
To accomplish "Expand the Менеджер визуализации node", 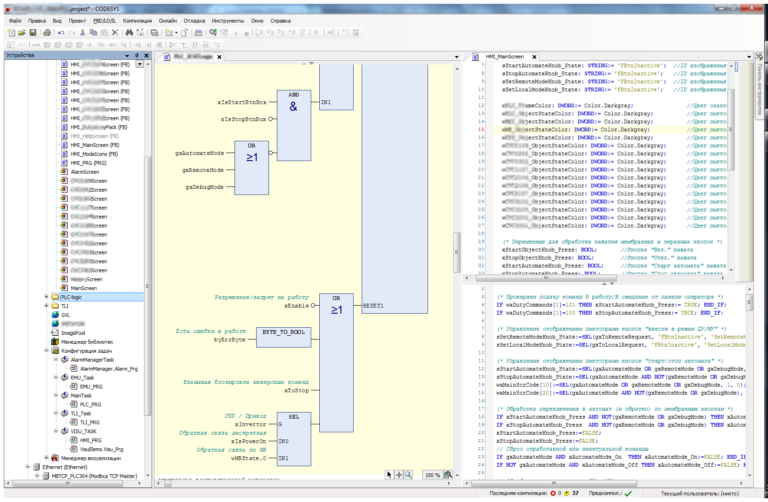I will 46,456.
